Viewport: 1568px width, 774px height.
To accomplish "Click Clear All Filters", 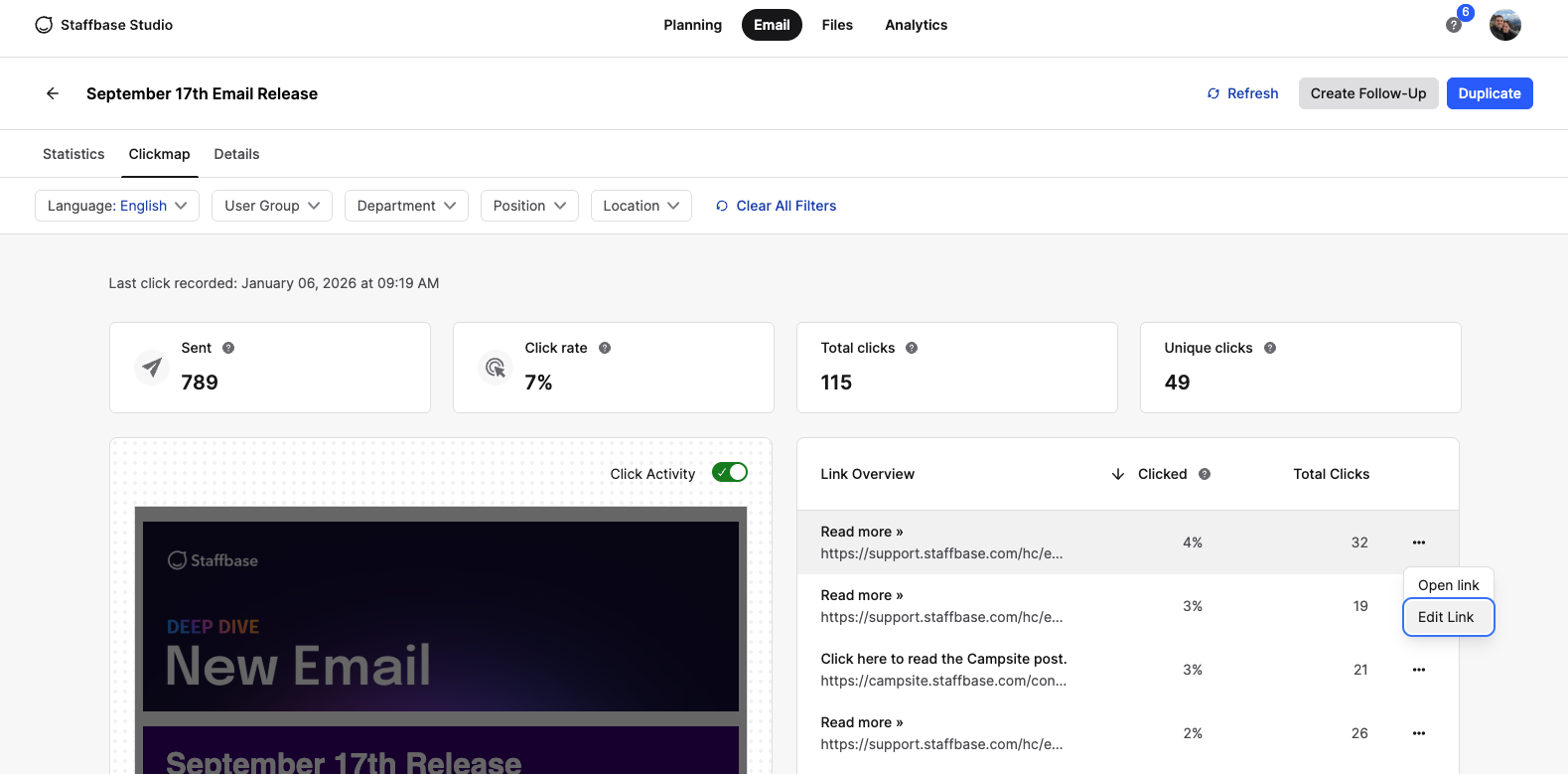I will 777,206.
